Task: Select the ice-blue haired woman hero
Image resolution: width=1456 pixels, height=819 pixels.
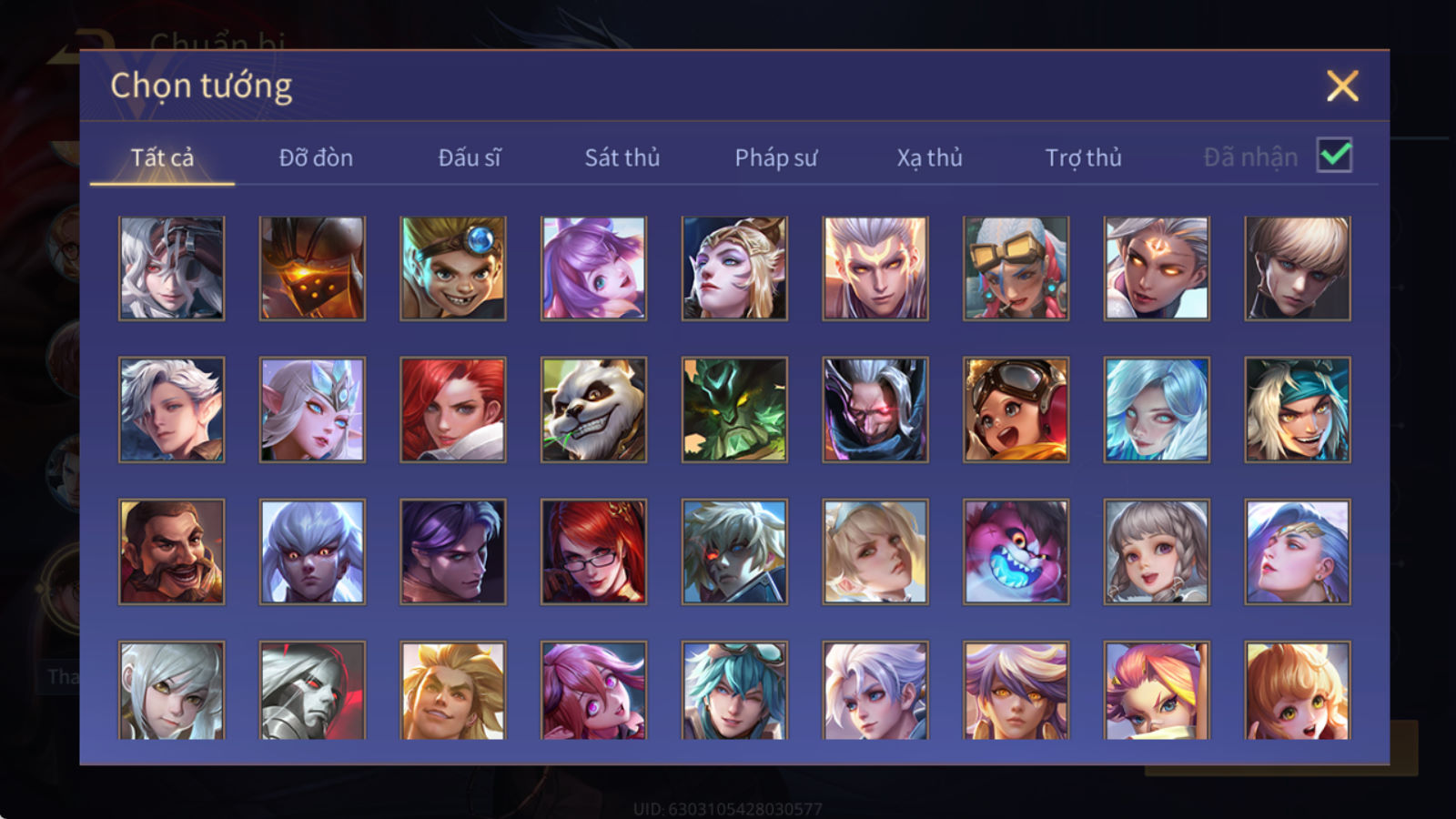Action: point(1157,409)
